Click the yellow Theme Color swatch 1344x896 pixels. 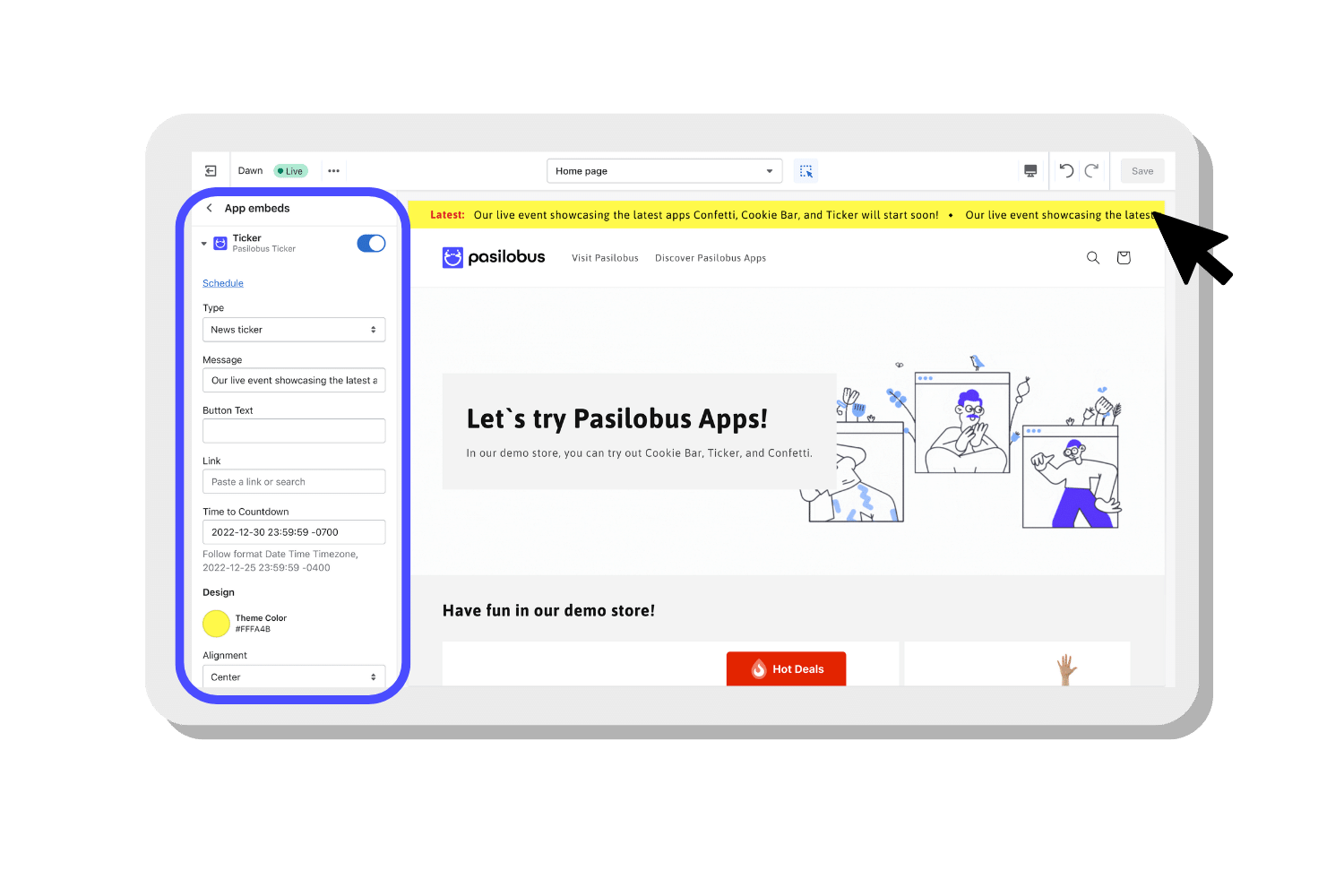[x=216, y=624]
